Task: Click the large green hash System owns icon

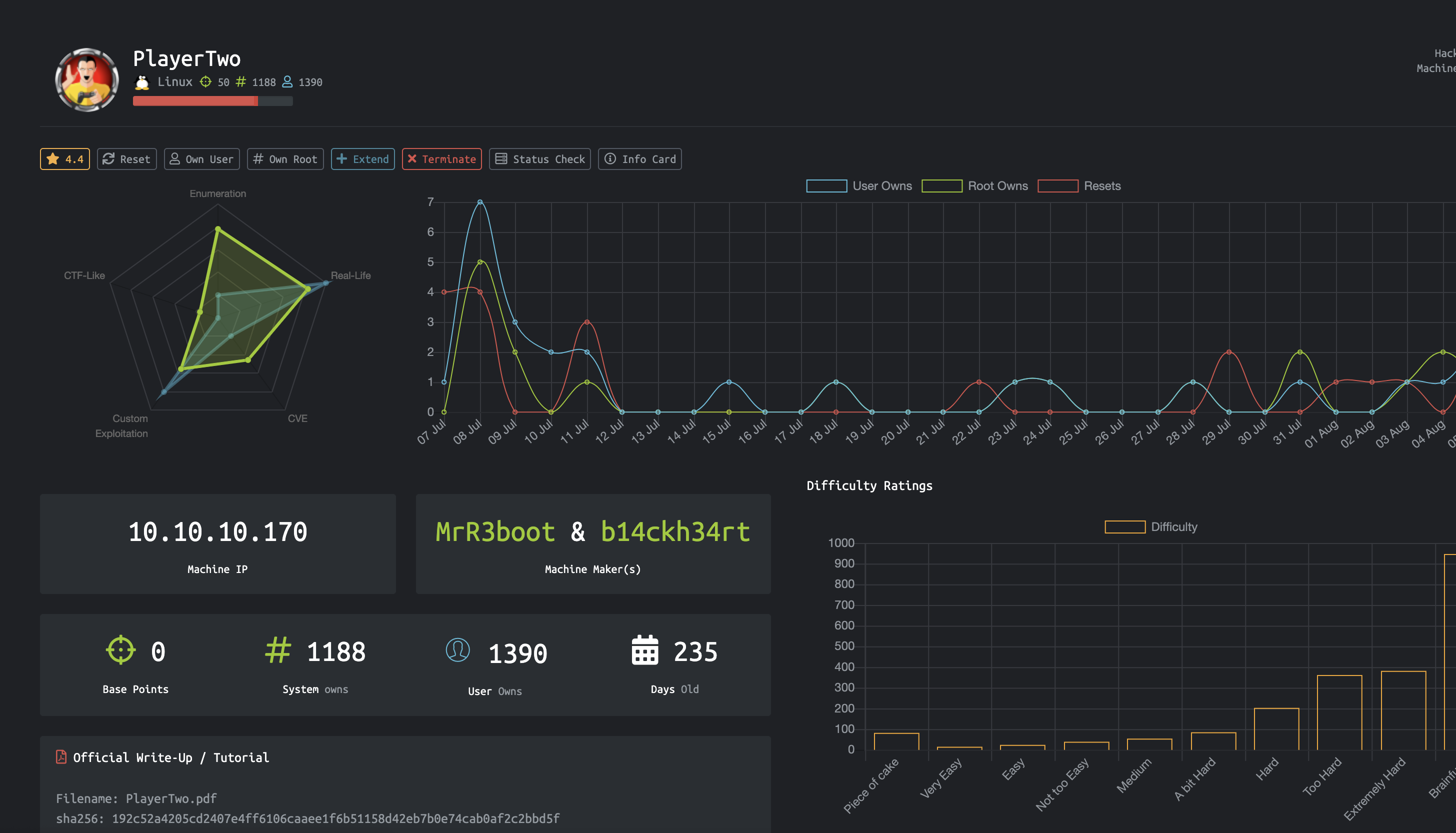Action: tap(278, 650)
